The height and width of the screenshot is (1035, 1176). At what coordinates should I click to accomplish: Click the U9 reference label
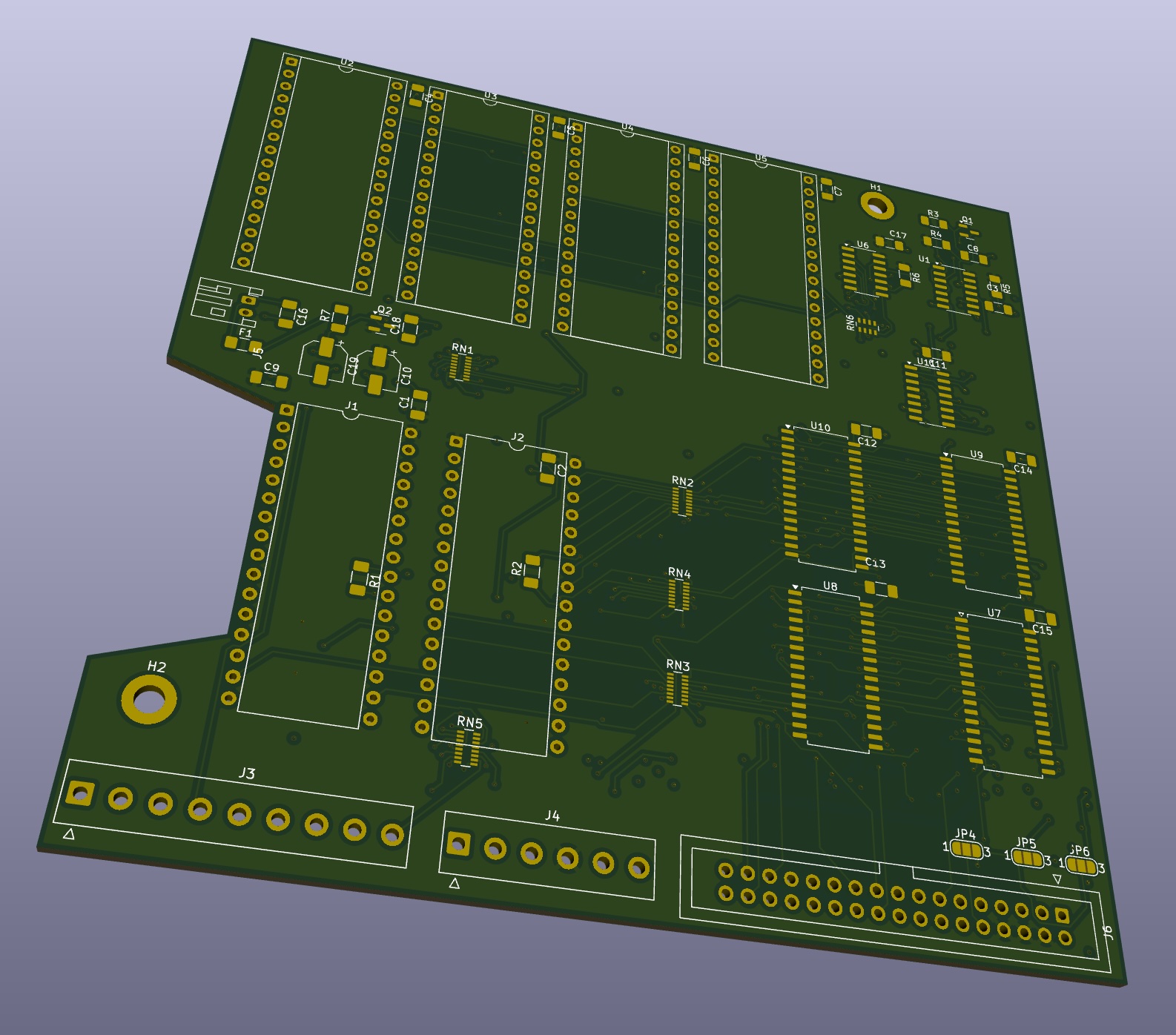pos(976,454)
